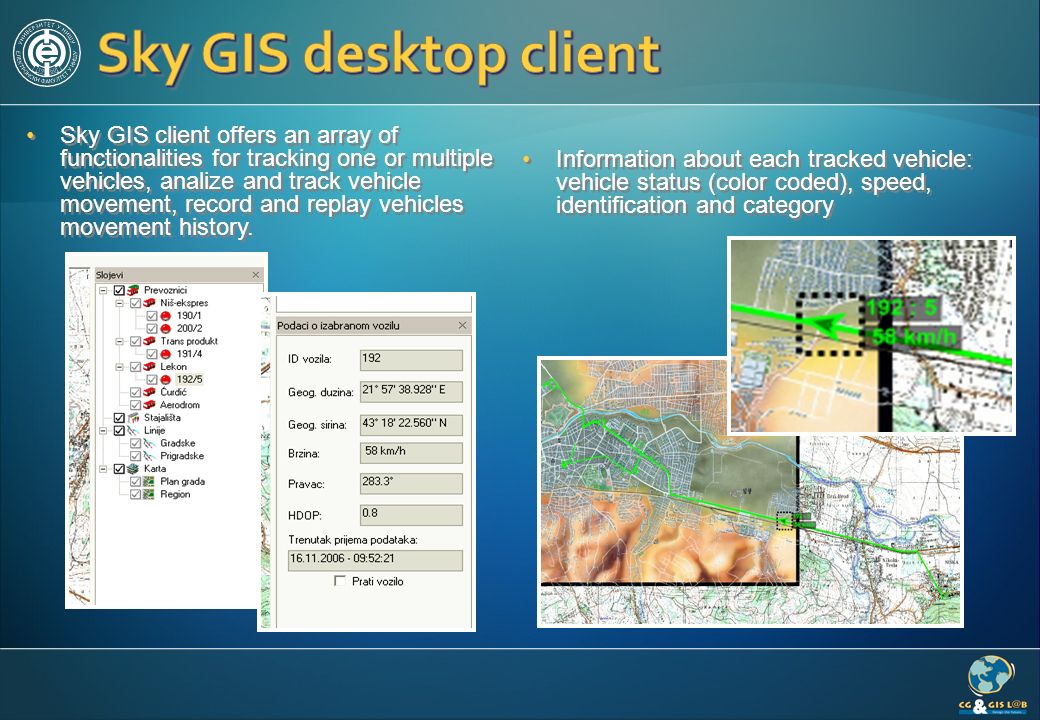Click the Ćurdić carrier bus icon
This screenshot has height=720, width=1040.
149,392
